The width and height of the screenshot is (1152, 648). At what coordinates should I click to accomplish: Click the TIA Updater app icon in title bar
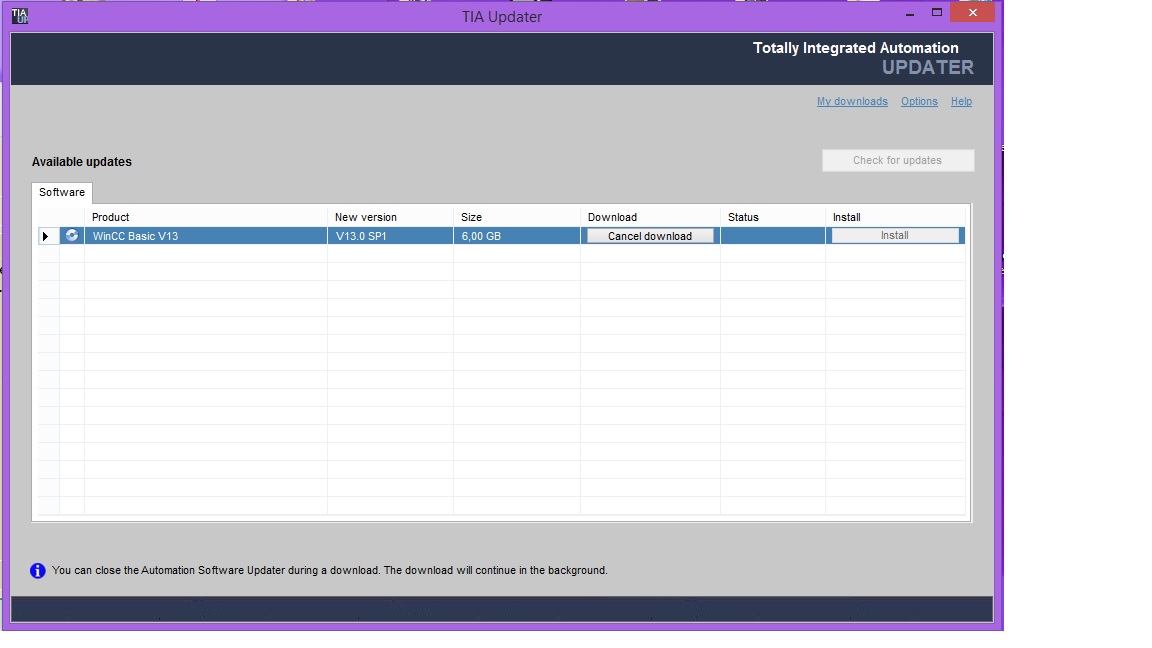pos(20,15)
